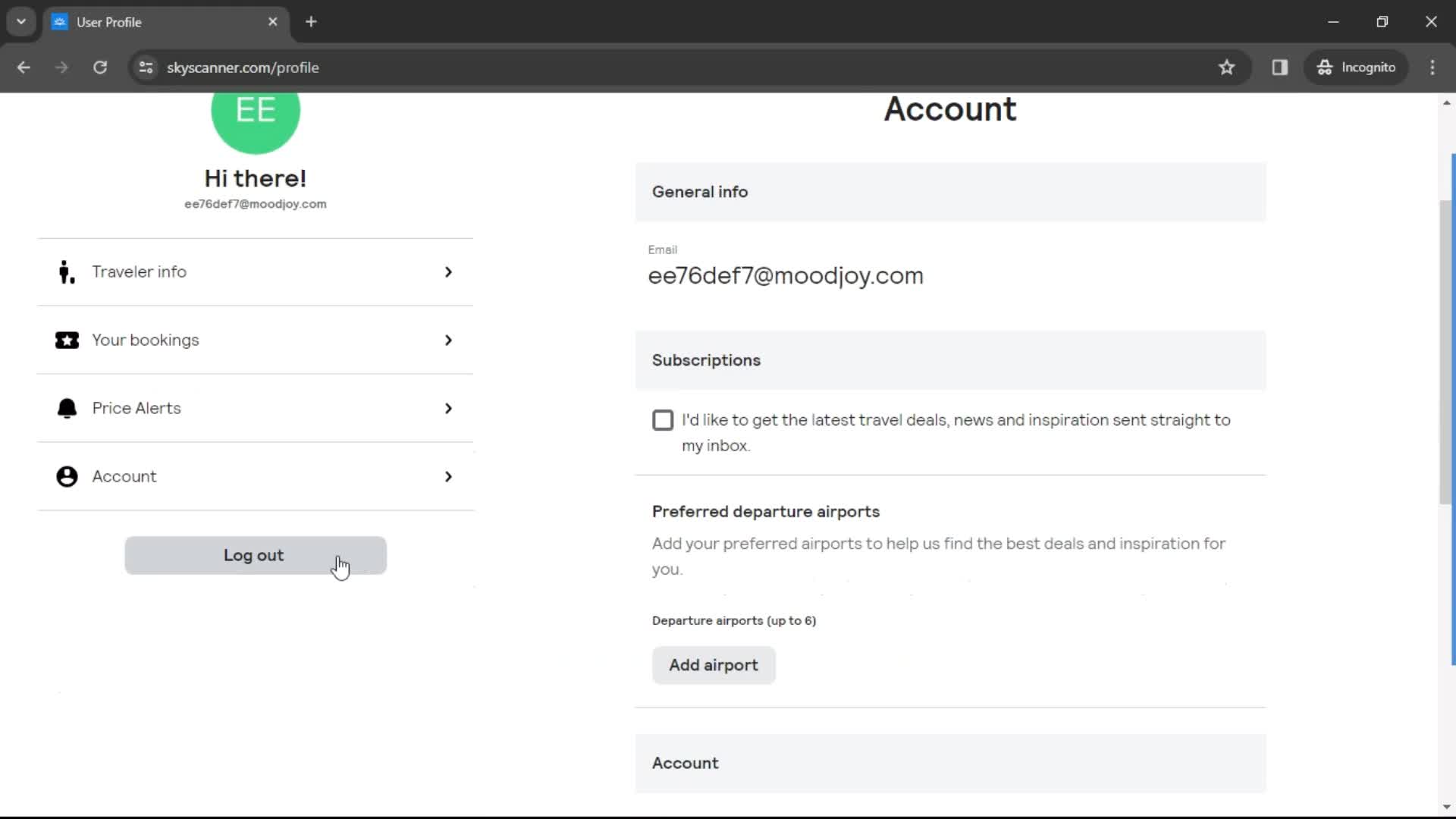Expand the Price Alerts section
This screenshot has height=819, width=1456.
coord(255,408)
